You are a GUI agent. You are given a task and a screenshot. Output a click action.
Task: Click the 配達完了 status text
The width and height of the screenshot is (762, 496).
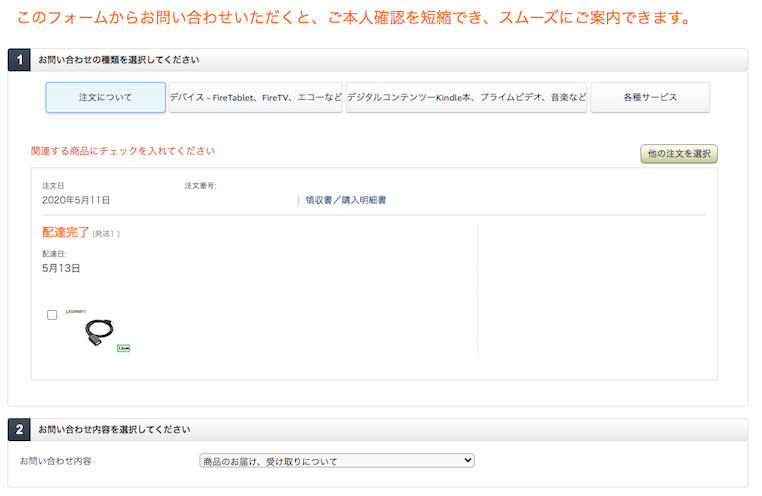click(x=64, y=232)
